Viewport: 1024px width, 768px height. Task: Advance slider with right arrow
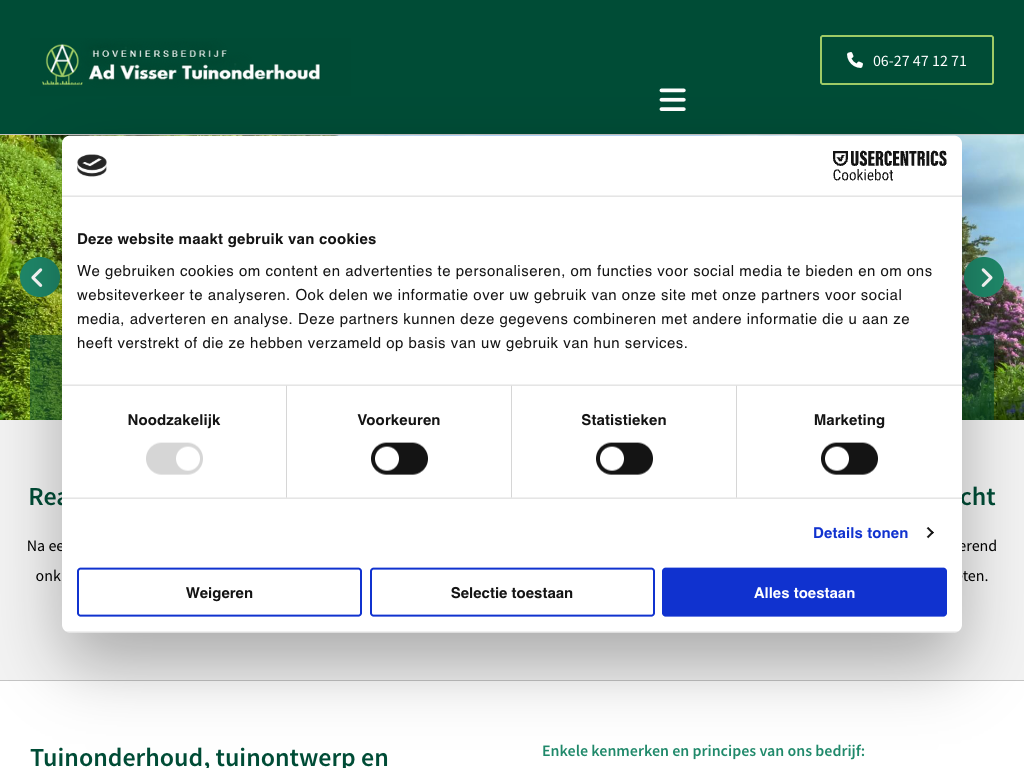point(984,277)
